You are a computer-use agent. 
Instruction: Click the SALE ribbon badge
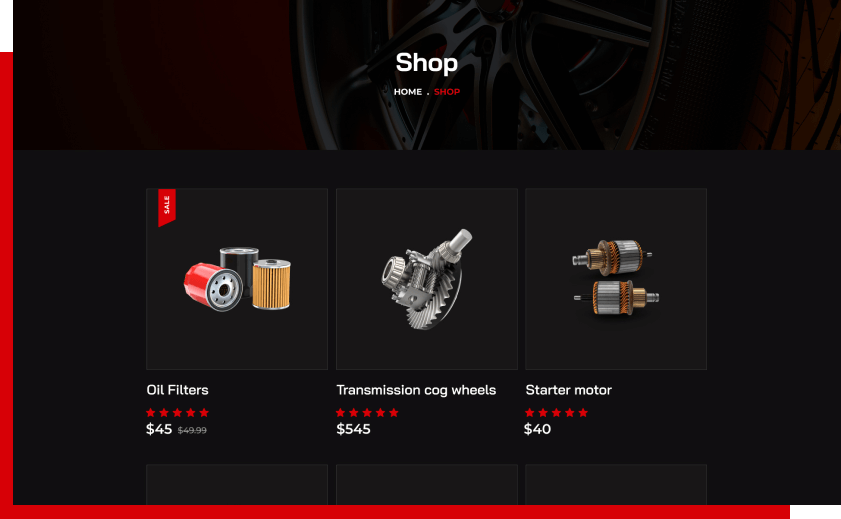(167, 207)
